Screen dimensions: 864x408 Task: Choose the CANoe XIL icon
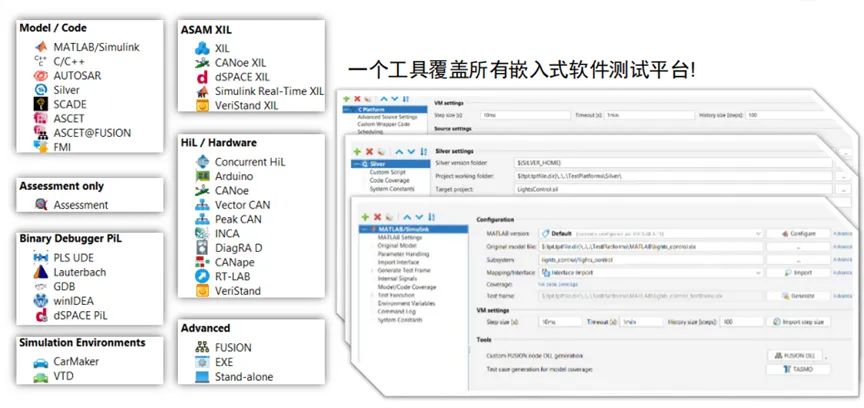pyautogui.click(x=203, y=63)
